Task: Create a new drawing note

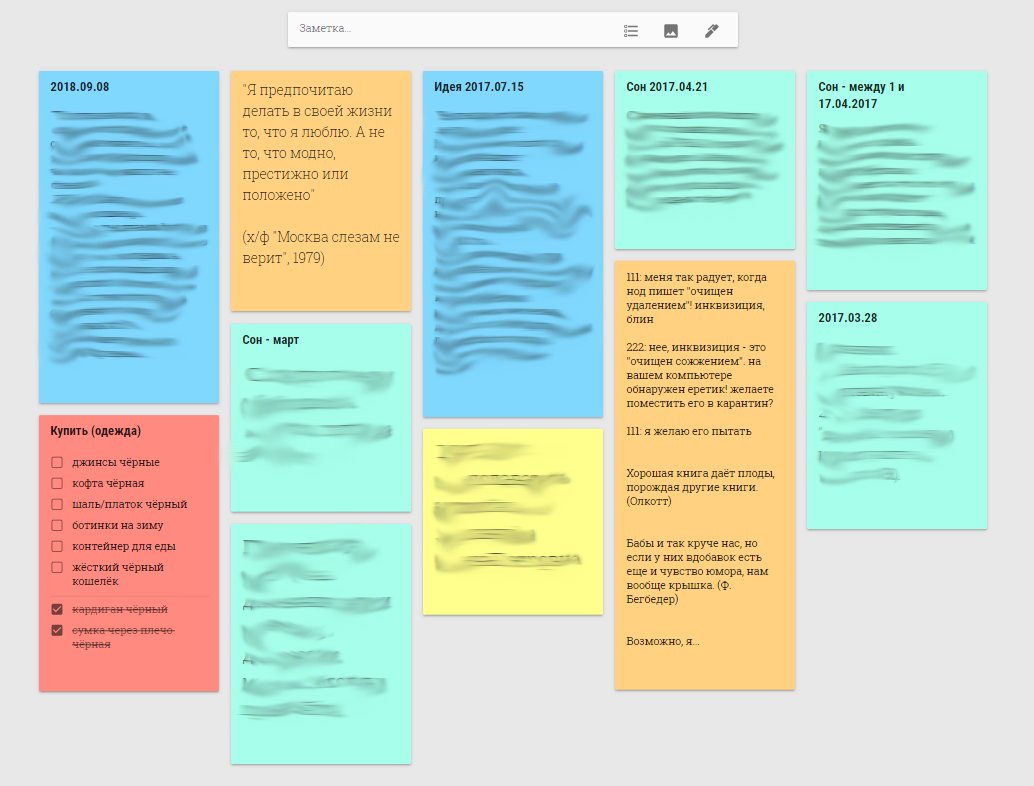Action: click(x=711, y=30)
